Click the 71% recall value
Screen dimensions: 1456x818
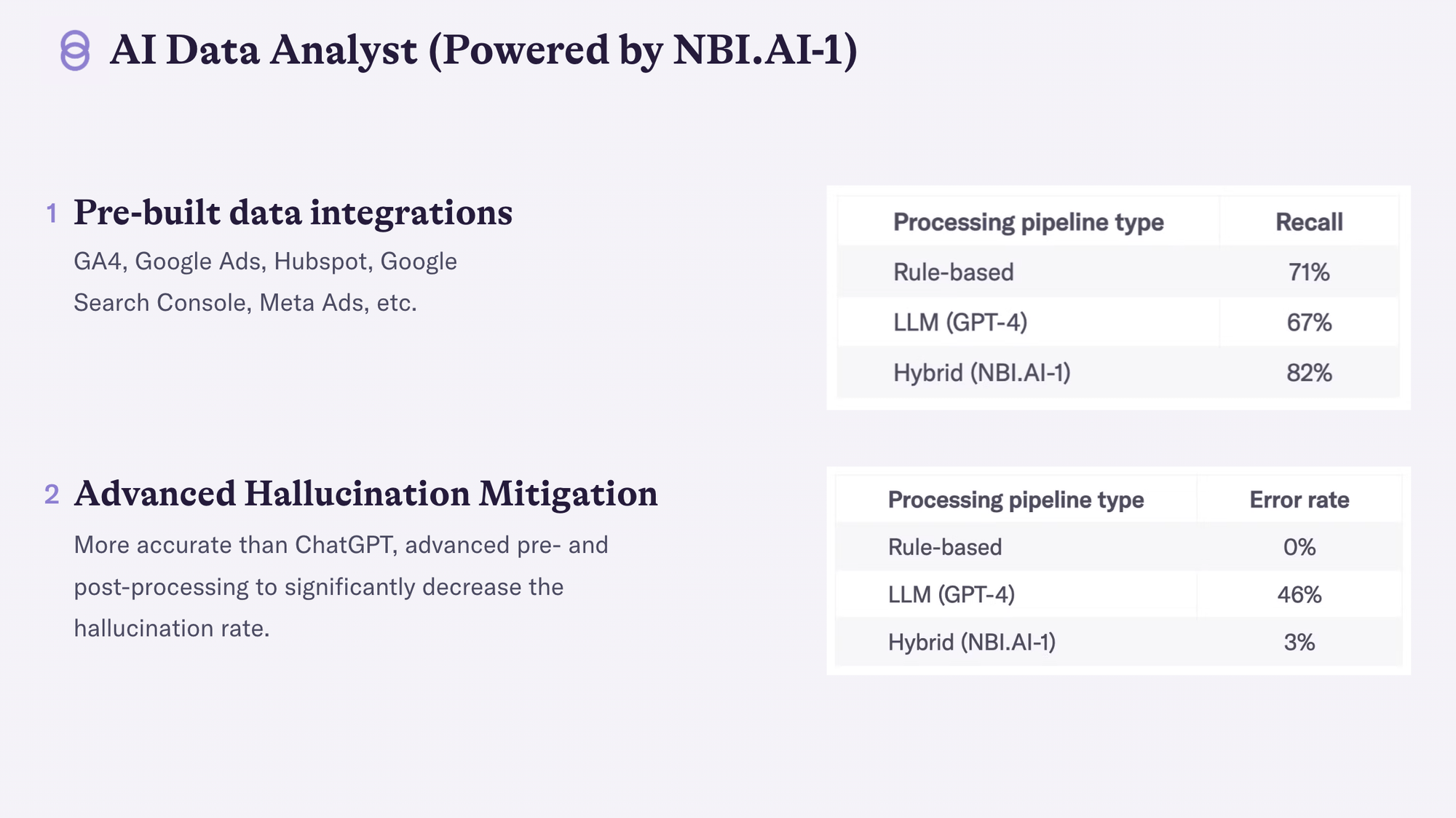[1309, 272]
